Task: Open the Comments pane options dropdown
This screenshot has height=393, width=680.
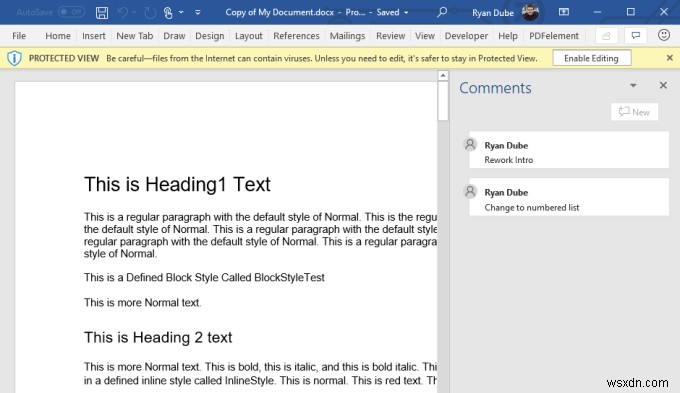Action: click(x=633, y=85)
